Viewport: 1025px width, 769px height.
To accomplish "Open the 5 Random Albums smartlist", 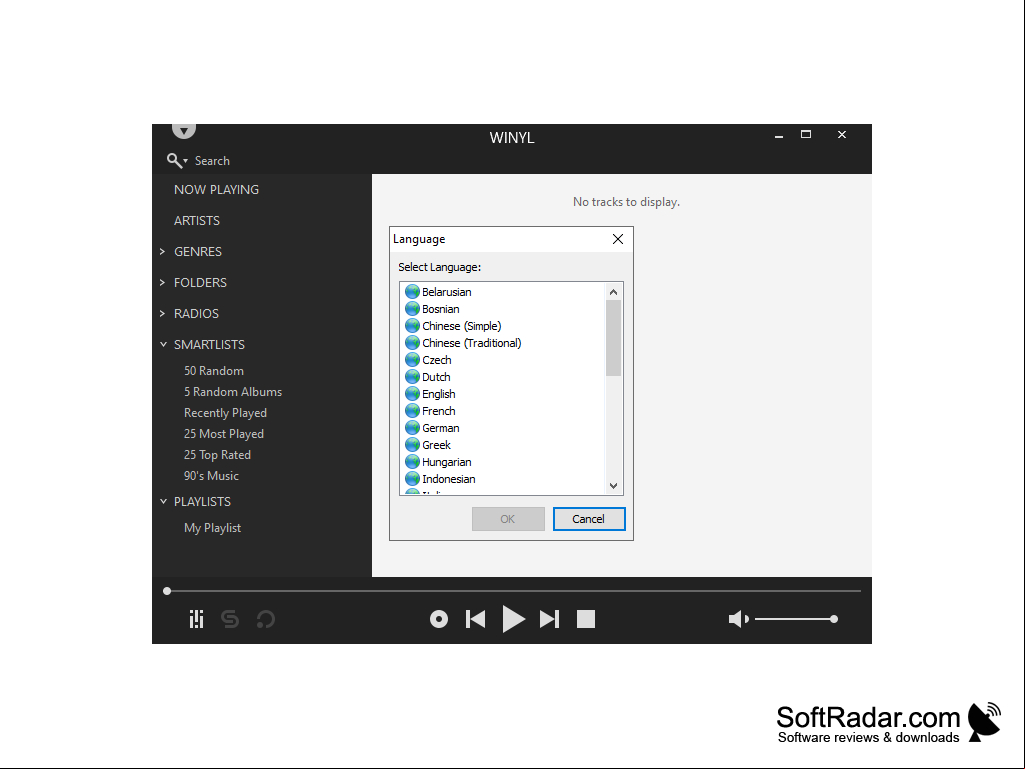I will [x=233, y=392].
